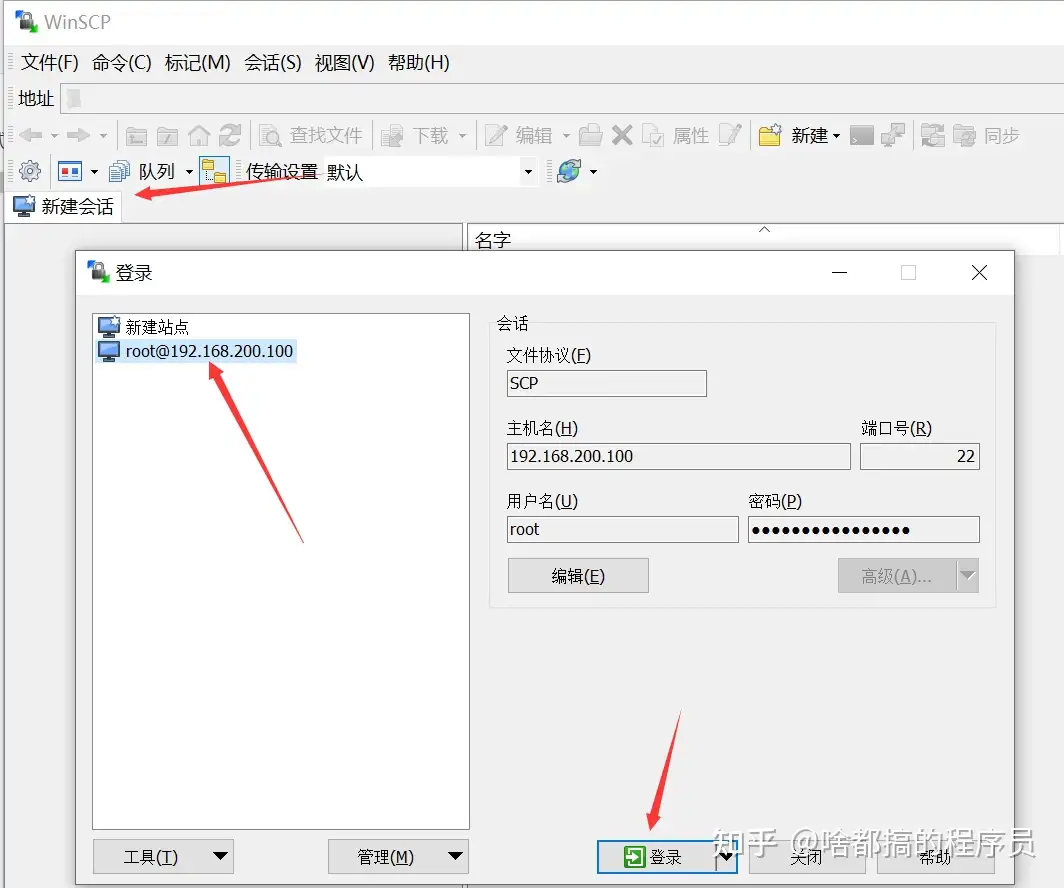Open the 会话(S) menu
1064x888 pixels.
click(273, 62)
